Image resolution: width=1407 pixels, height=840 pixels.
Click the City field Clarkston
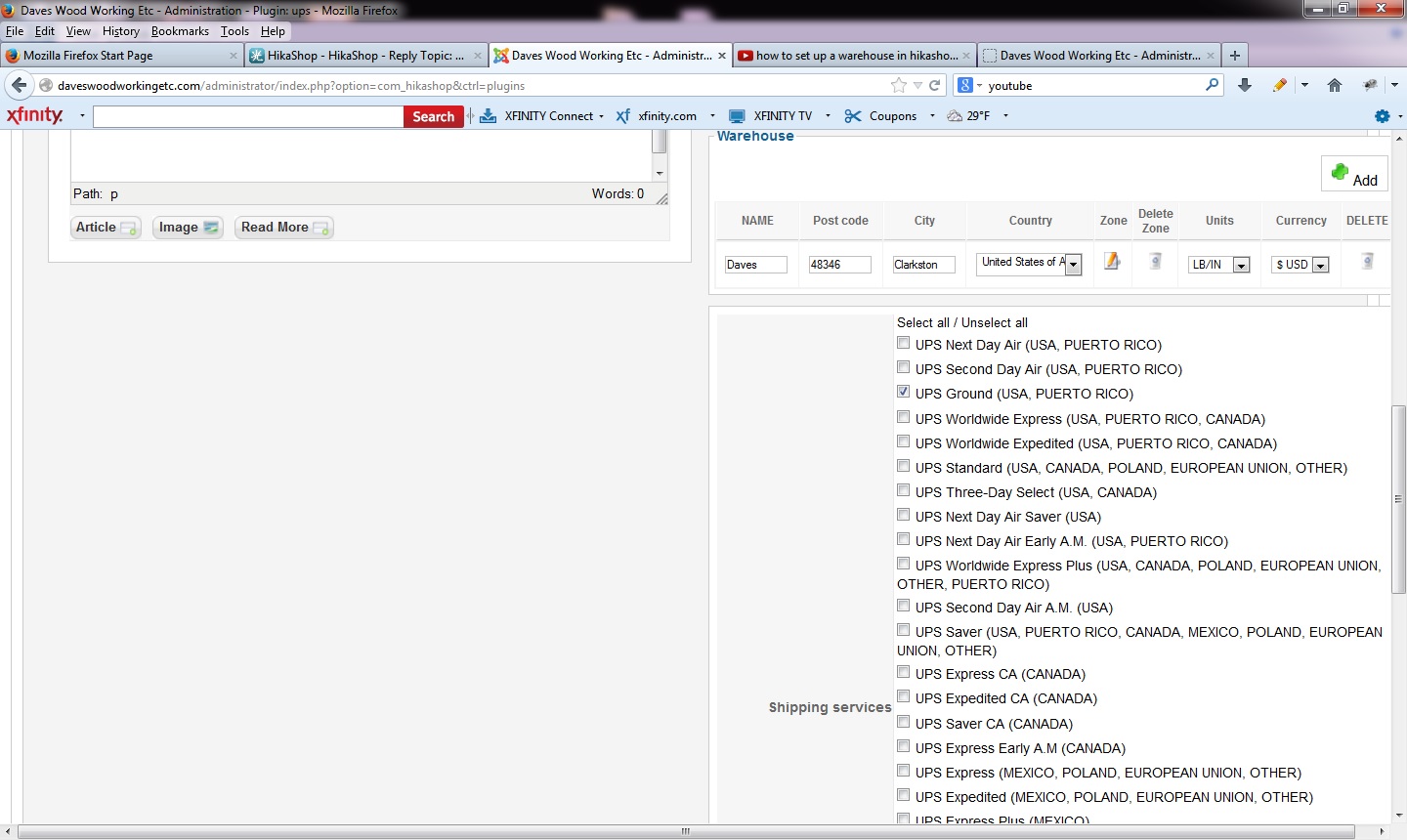click(924, 265)
